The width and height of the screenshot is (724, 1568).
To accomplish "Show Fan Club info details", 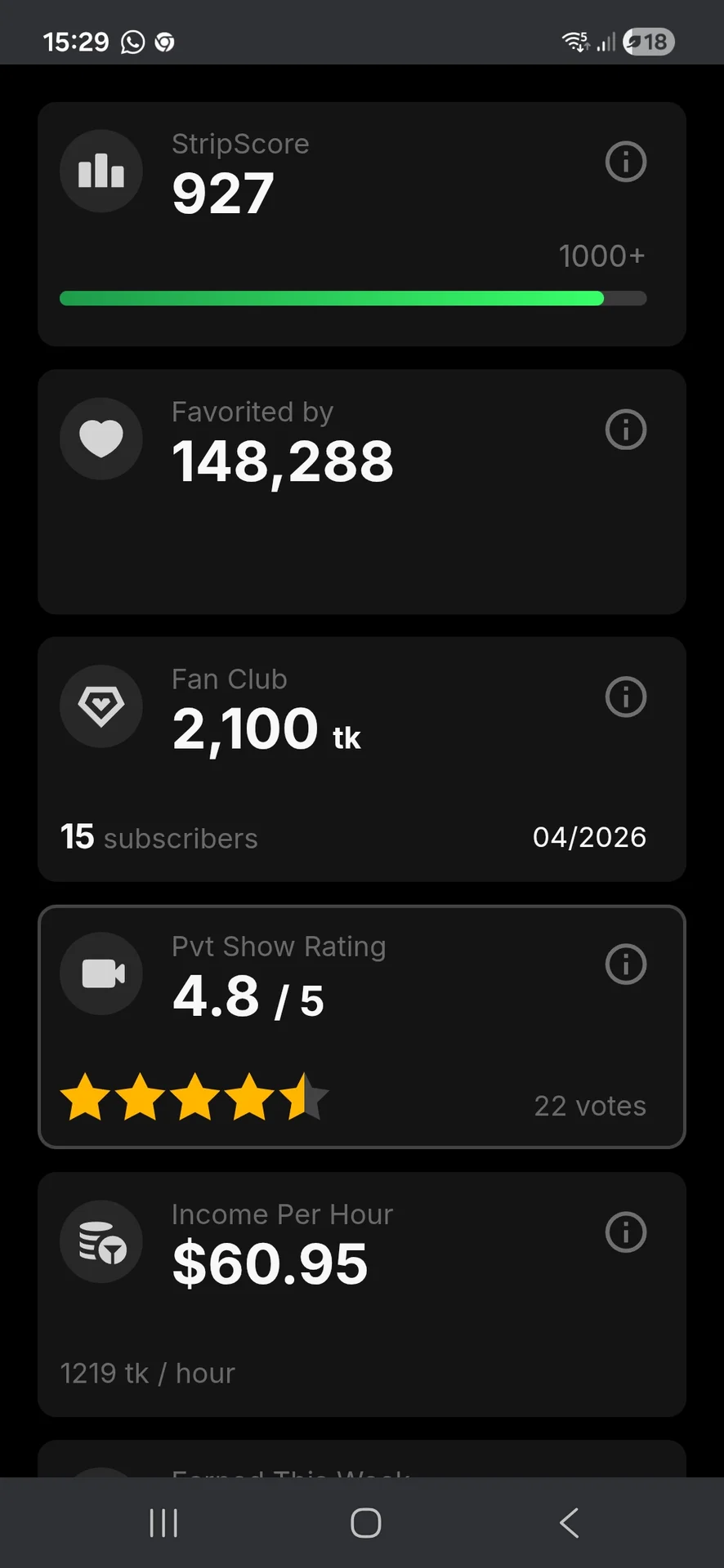I will 626,697.
